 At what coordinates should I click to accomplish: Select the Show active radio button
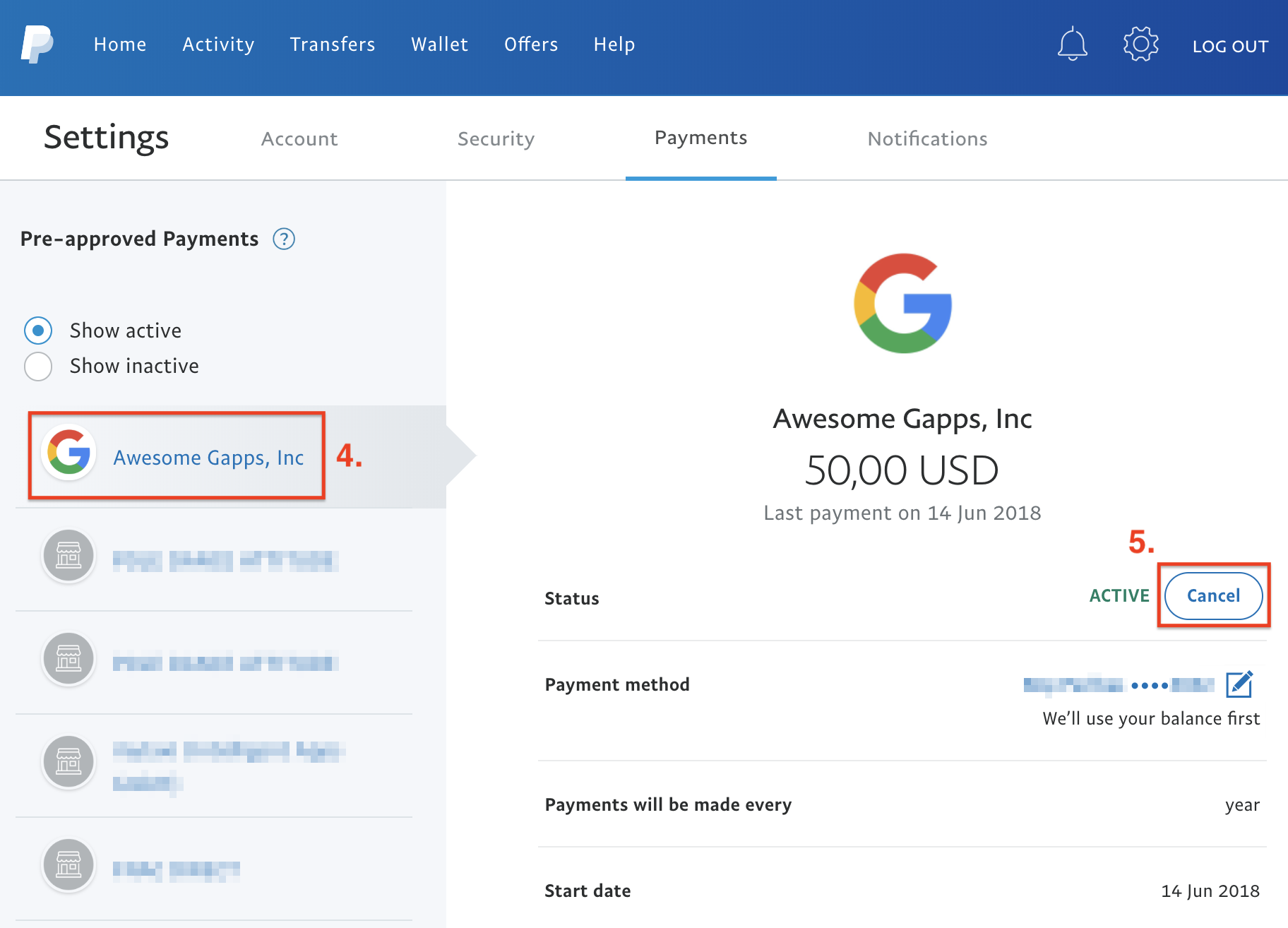38,331
